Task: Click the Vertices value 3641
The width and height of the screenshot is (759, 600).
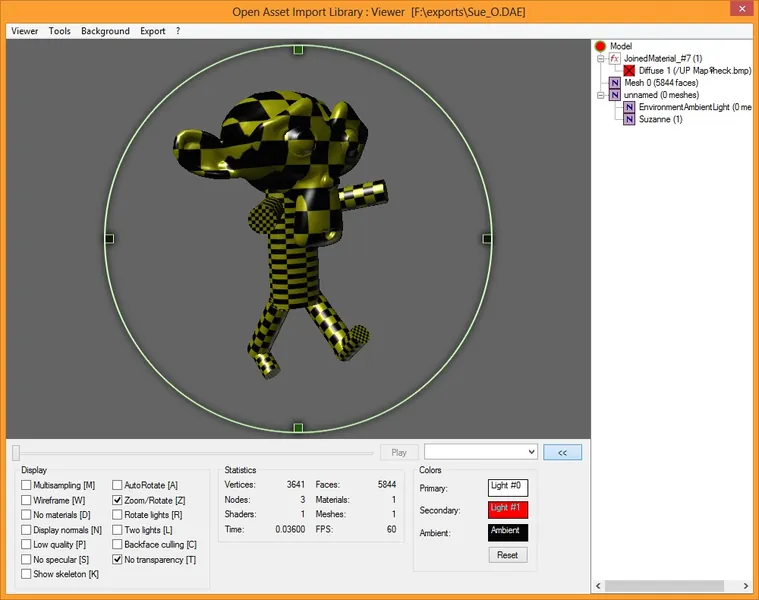Action: click(295, 484)
